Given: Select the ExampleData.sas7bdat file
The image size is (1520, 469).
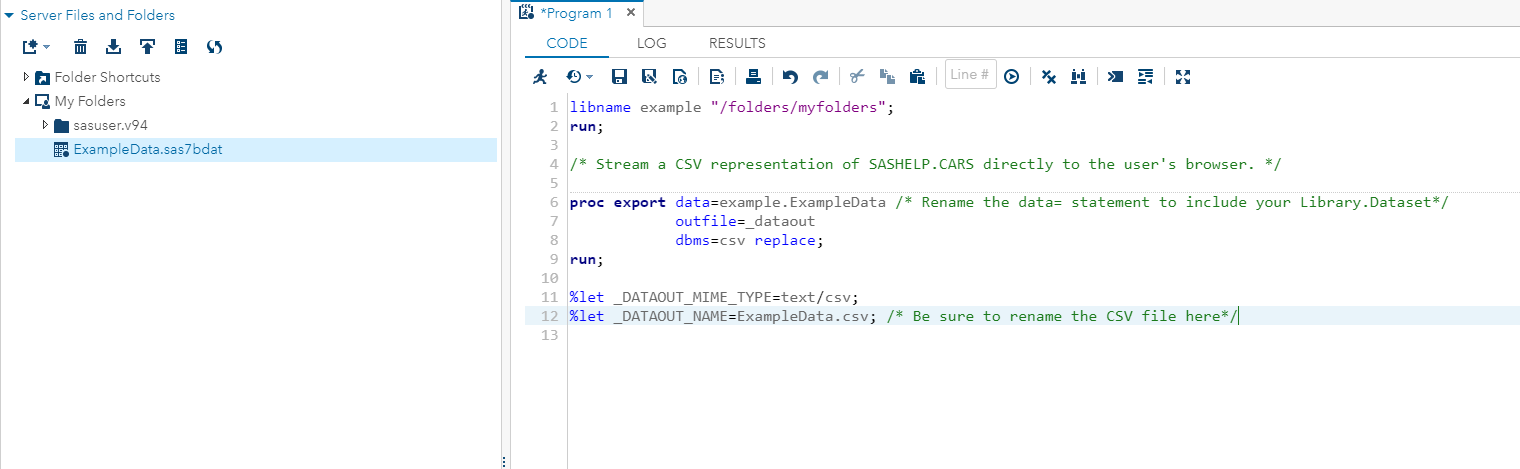Looking at the screenshot, I should tap(145, 150).
